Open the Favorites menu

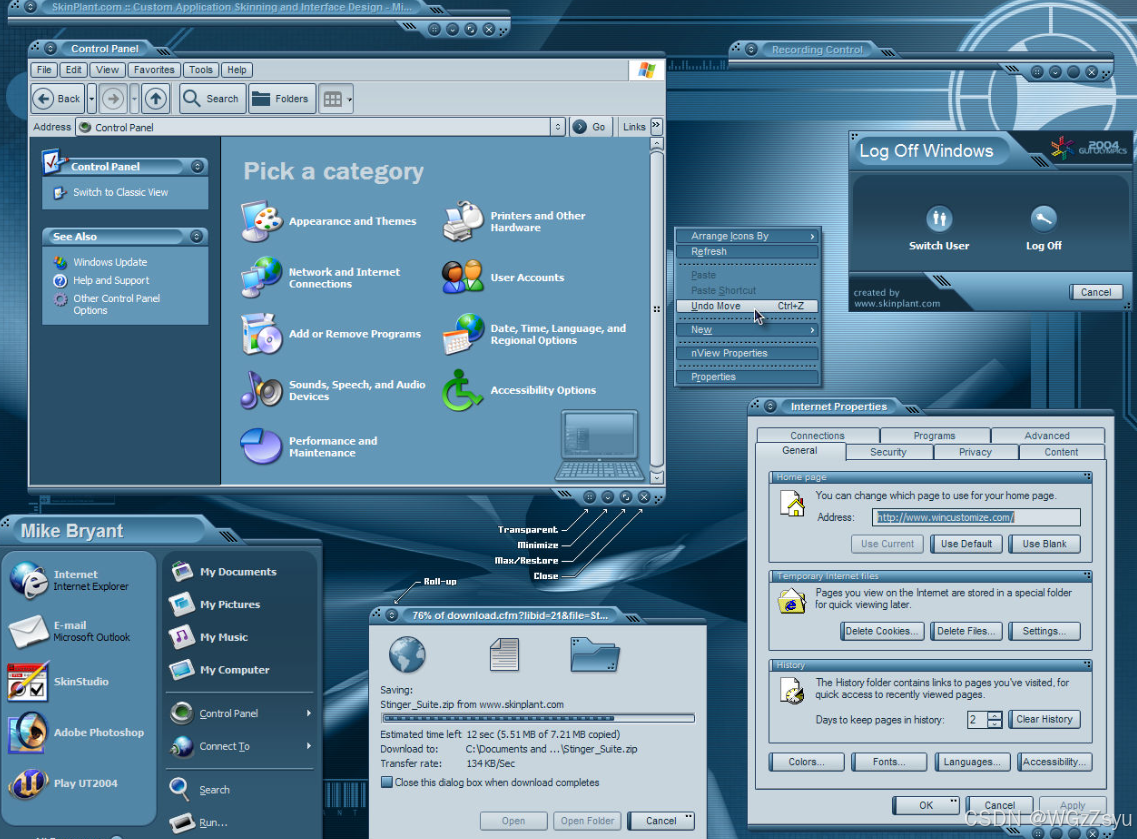coord(154,70)
